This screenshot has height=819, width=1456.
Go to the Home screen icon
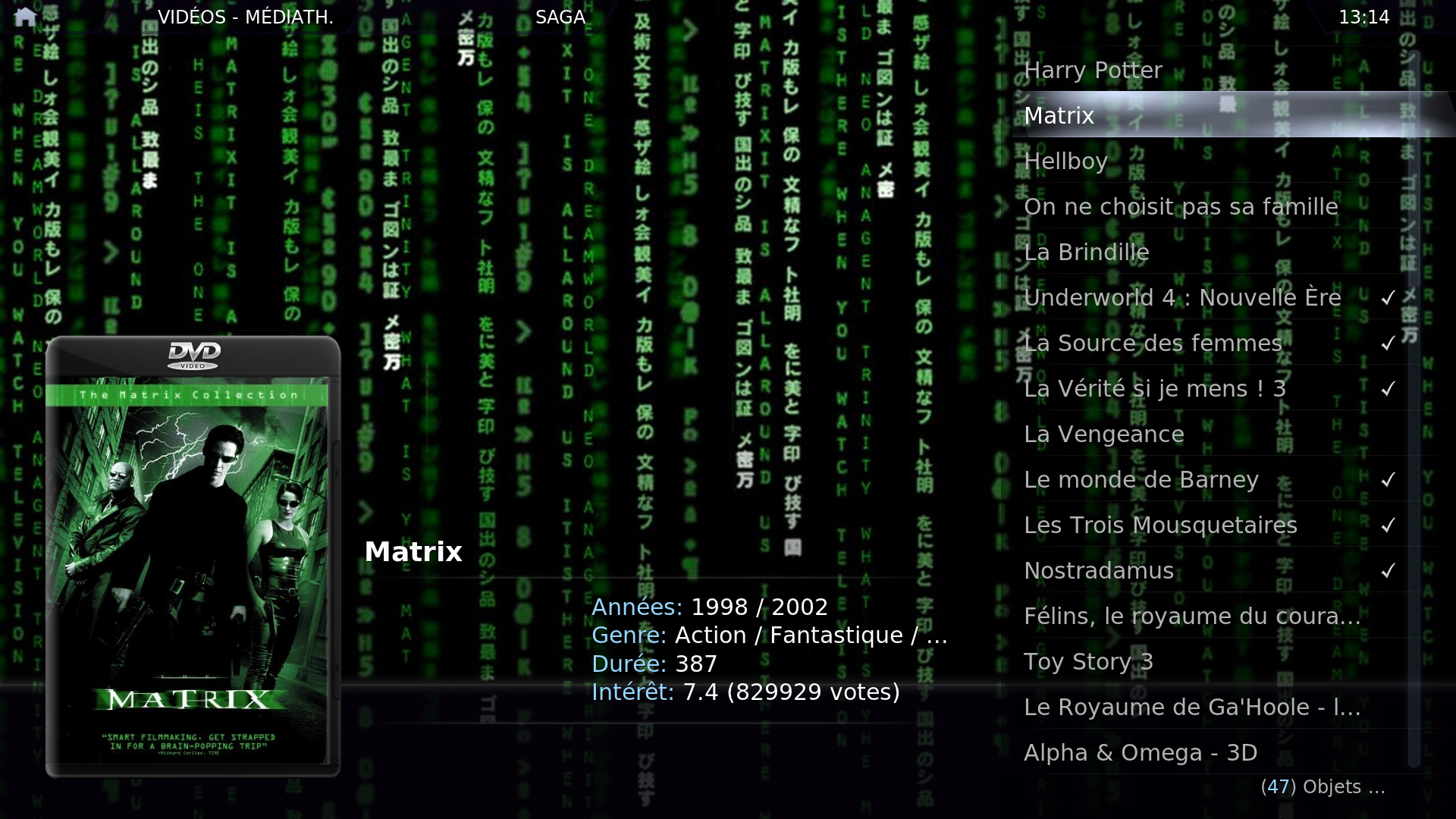25,17
